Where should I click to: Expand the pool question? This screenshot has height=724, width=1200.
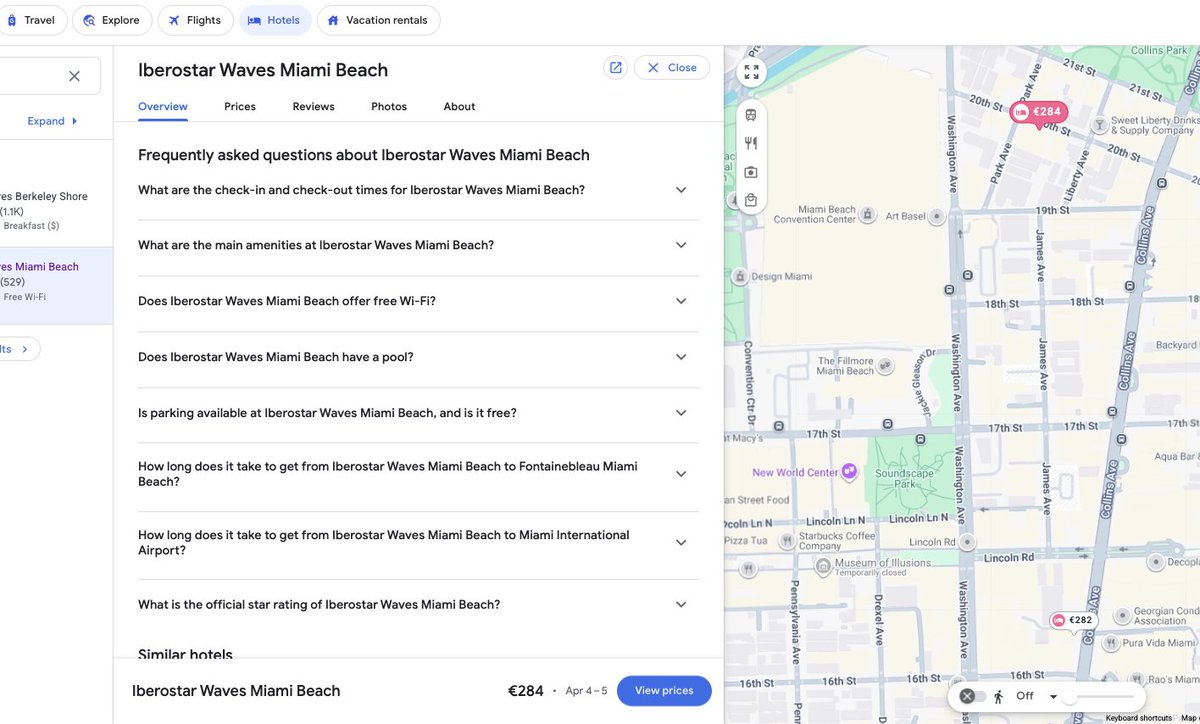point(418,357)
